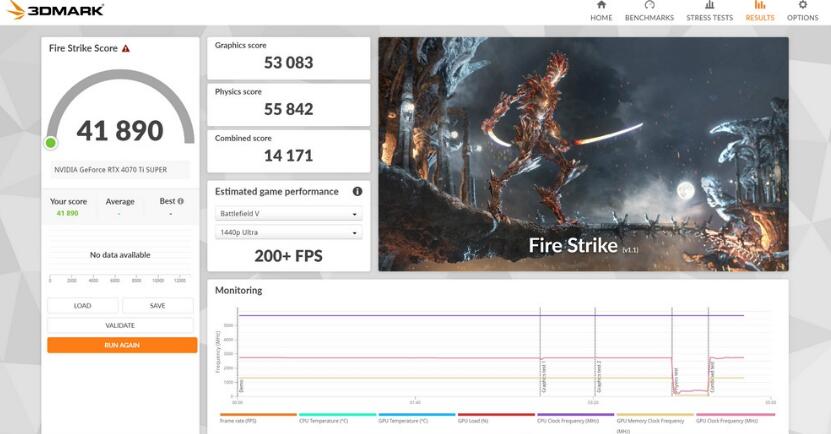Click the NVIDIA GeForce RTX 4070 Ti SUPER label
The image size is (831, 434).
tap(110, 170)
